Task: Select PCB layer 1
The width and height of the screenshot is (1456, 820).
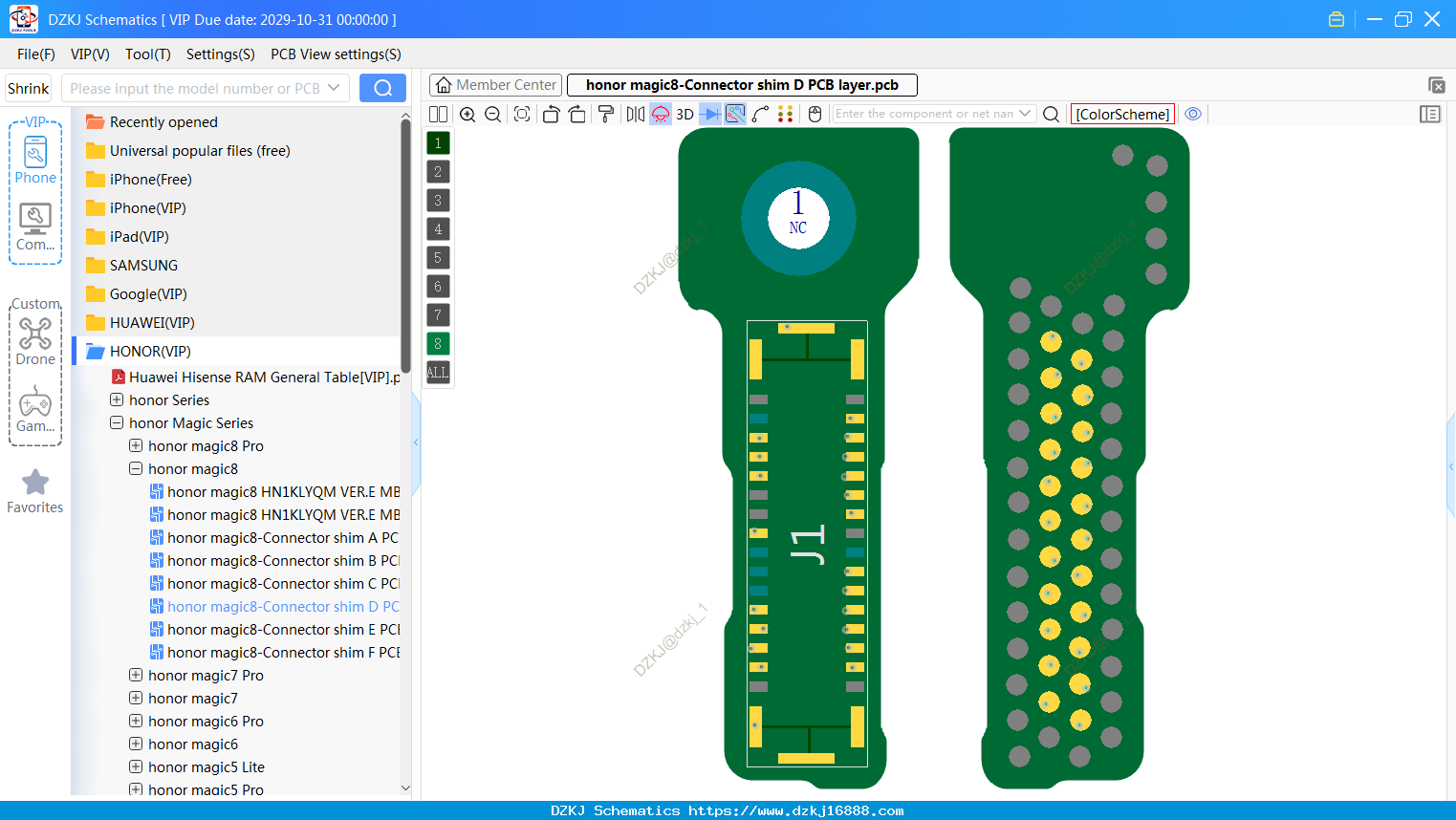Action: [x=438, y=143]
